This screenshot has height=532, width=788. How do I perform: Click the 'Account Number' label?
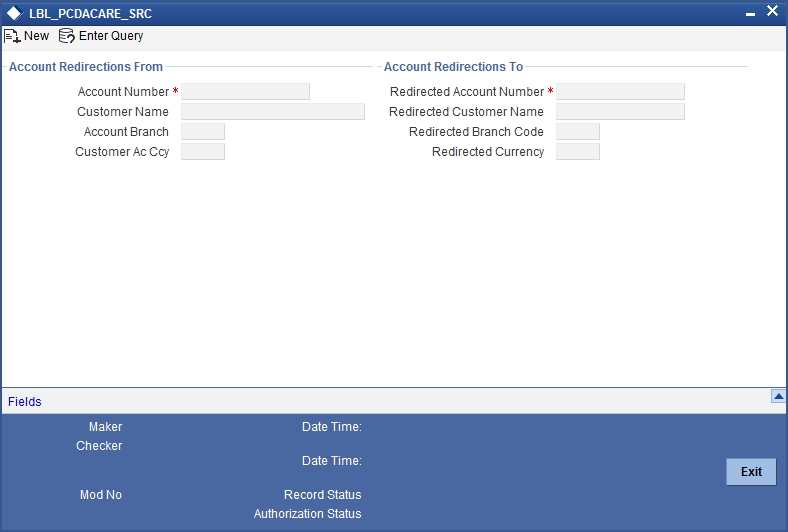[123, 92]
